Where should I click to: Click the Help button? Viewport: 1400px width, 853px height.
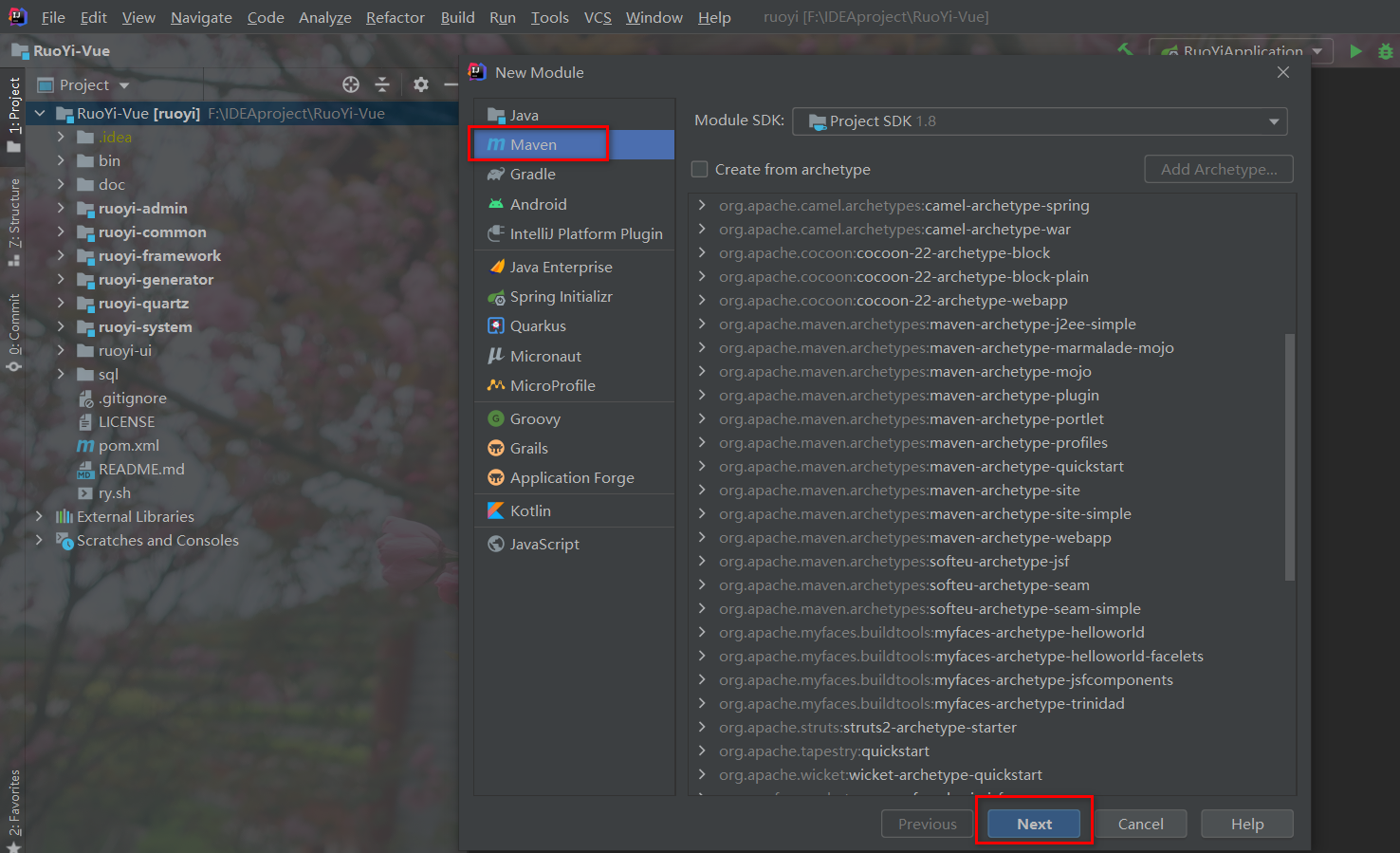tap(1246, 824)
